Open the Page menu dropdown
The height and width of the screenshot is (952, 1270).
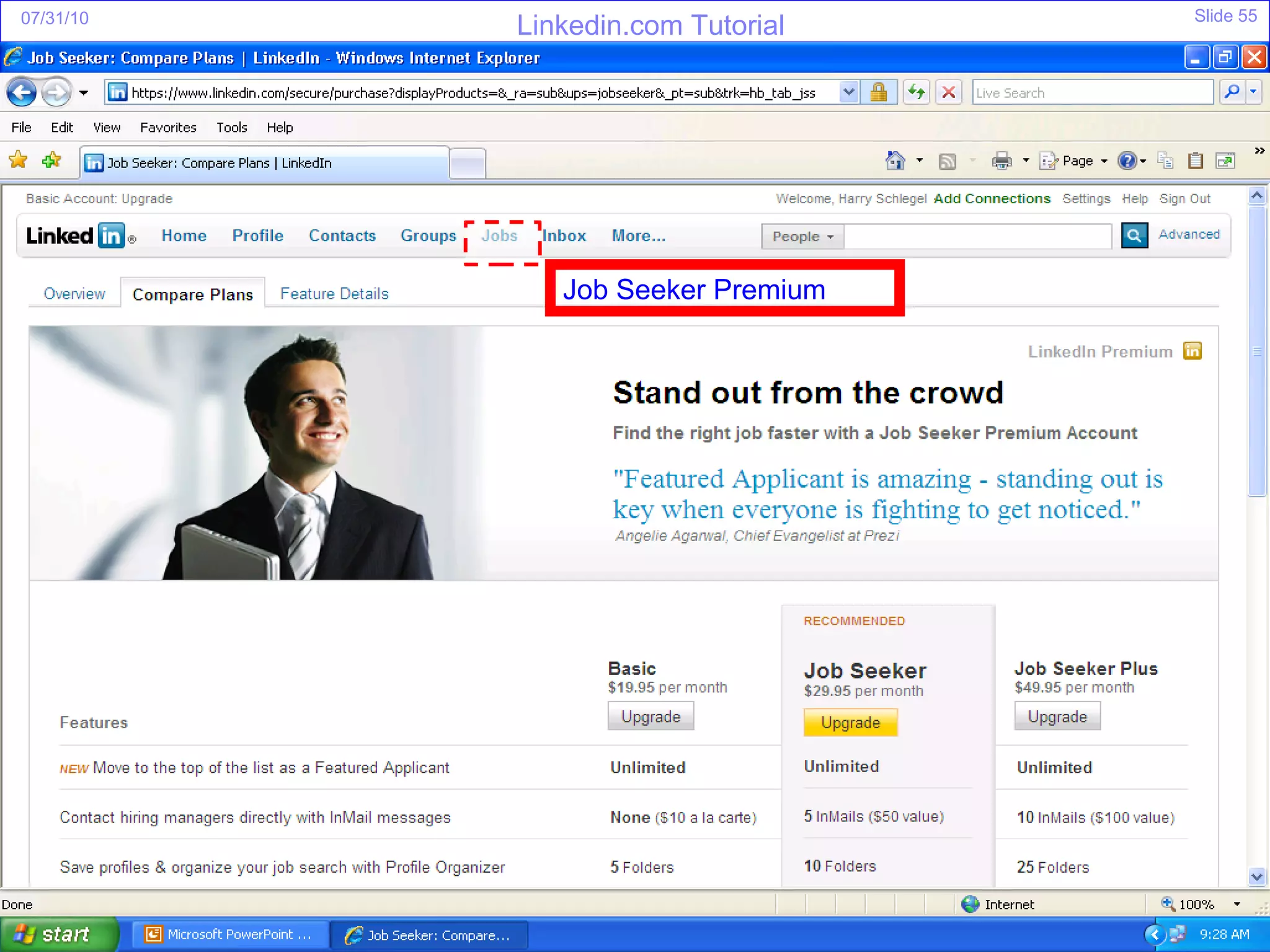(1074, 161)
